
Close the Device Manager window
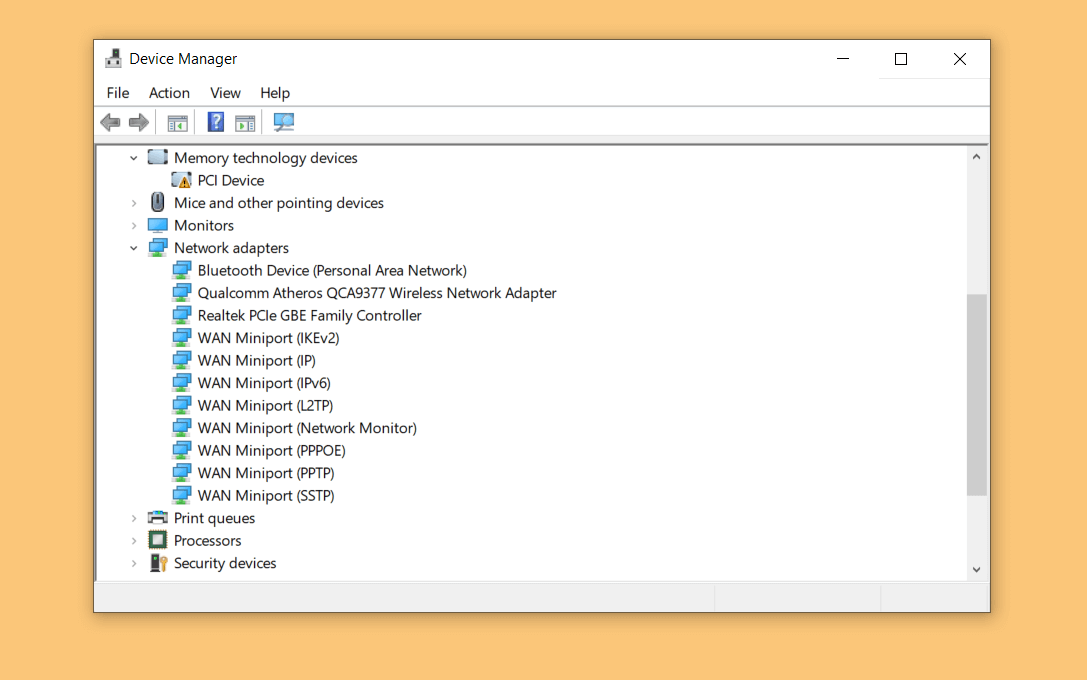point(959,59)
